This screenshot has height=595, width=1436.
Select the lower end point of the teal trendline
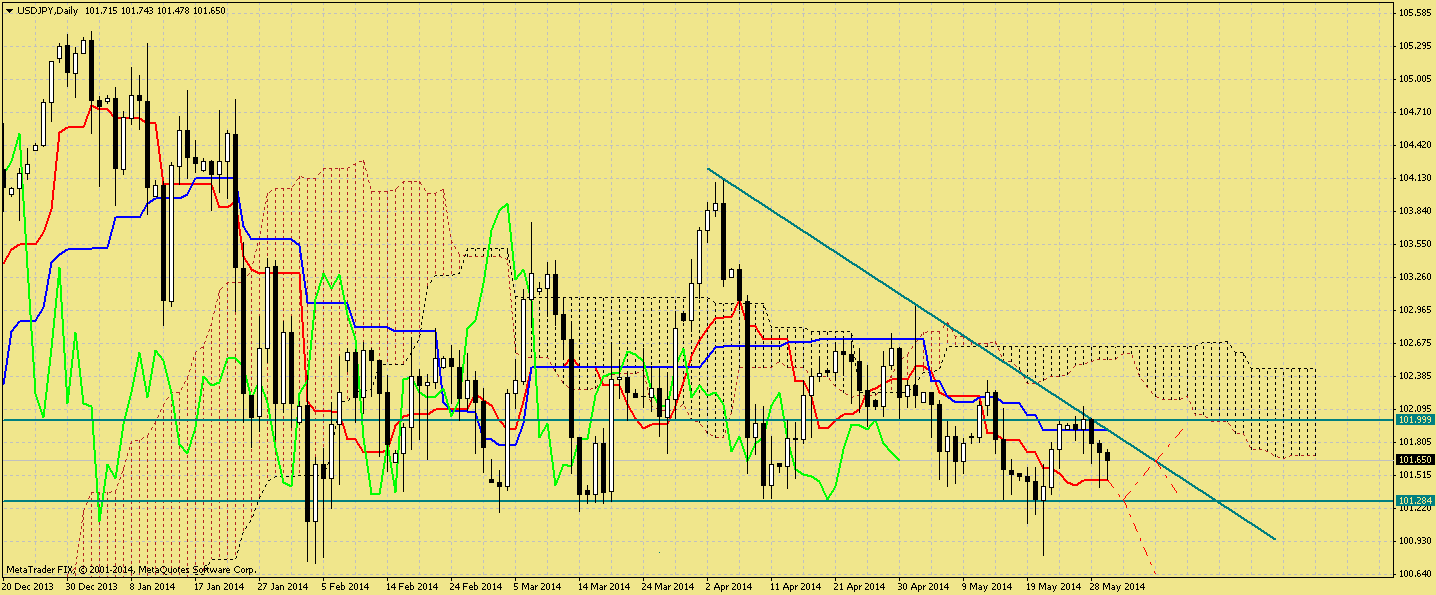point(1276,539)
